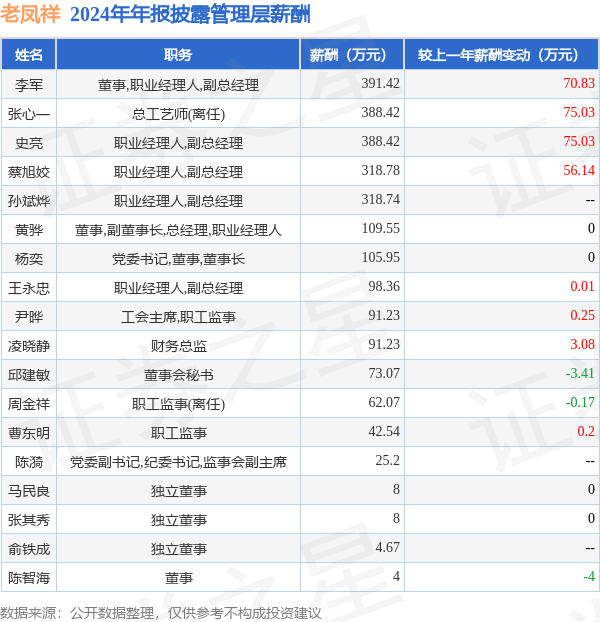Click the name 凌晓静
This screenshot has width=600, height=622.
point(29,346)
